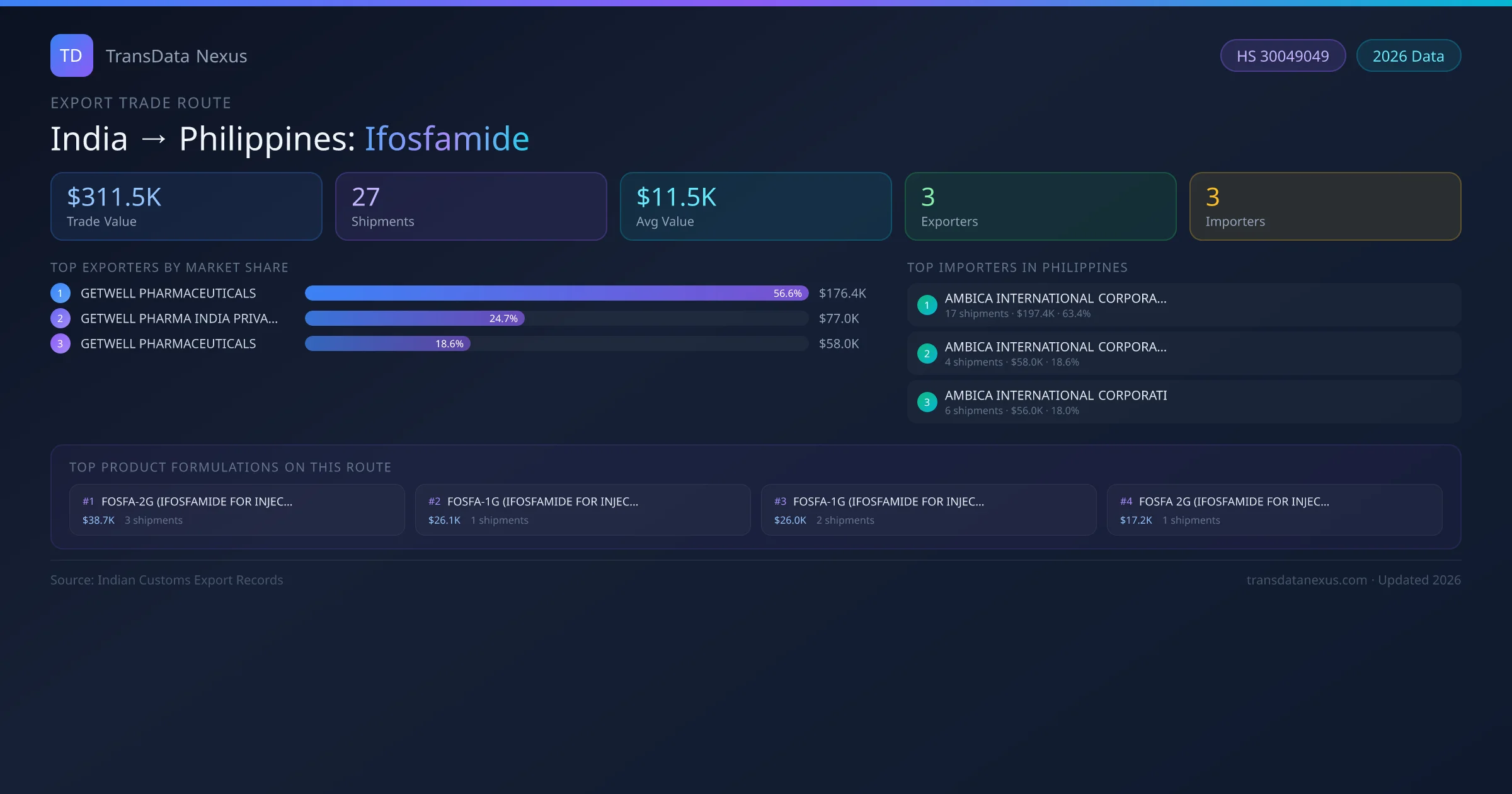This screenshot has height=794, width=1512.
Task: Click the rank 3 exporter badge
Action: (x=60, y=343)
